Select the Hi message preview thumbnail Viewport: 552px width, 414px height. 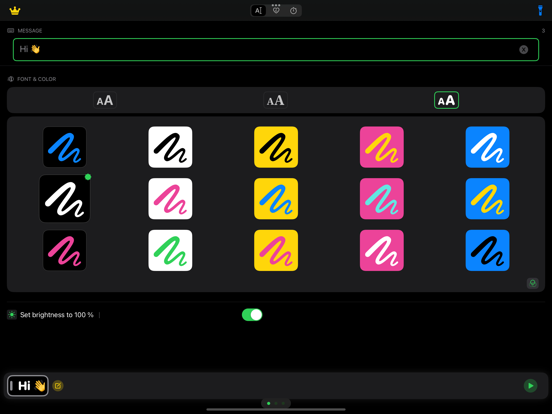[28, 386]
